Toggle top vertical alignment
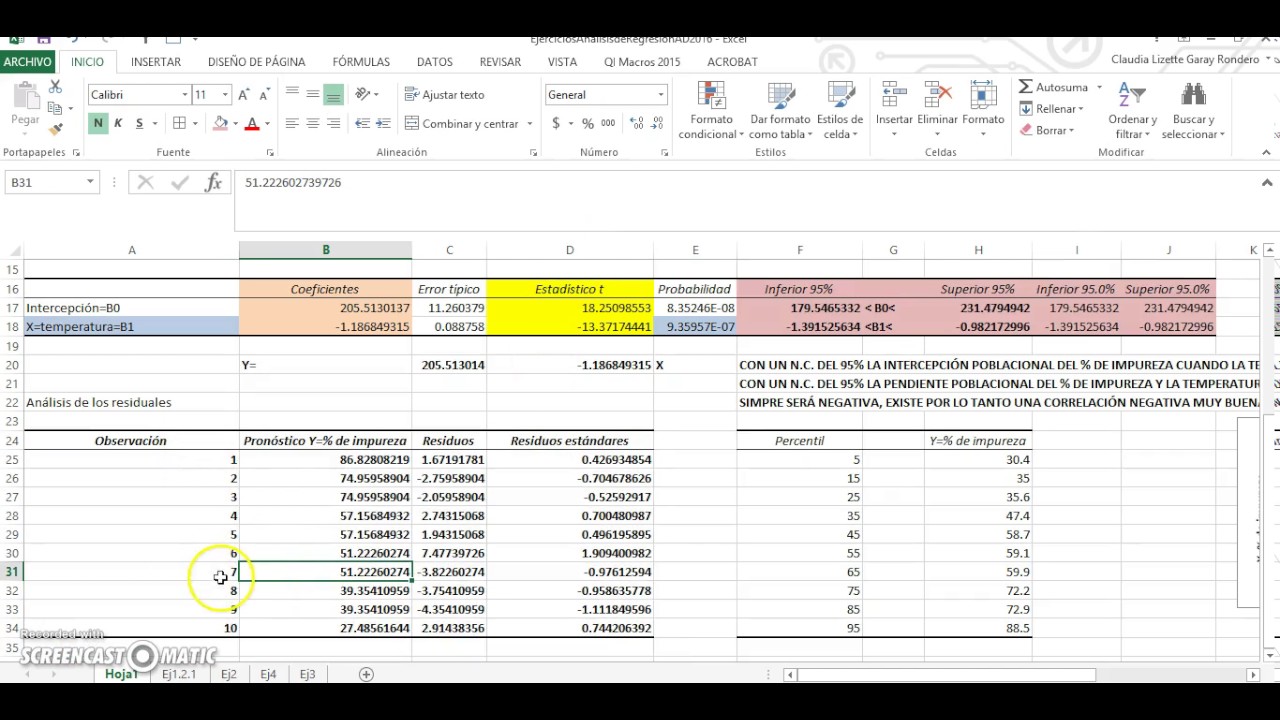 pyautogui.click(x=292, y=94)
